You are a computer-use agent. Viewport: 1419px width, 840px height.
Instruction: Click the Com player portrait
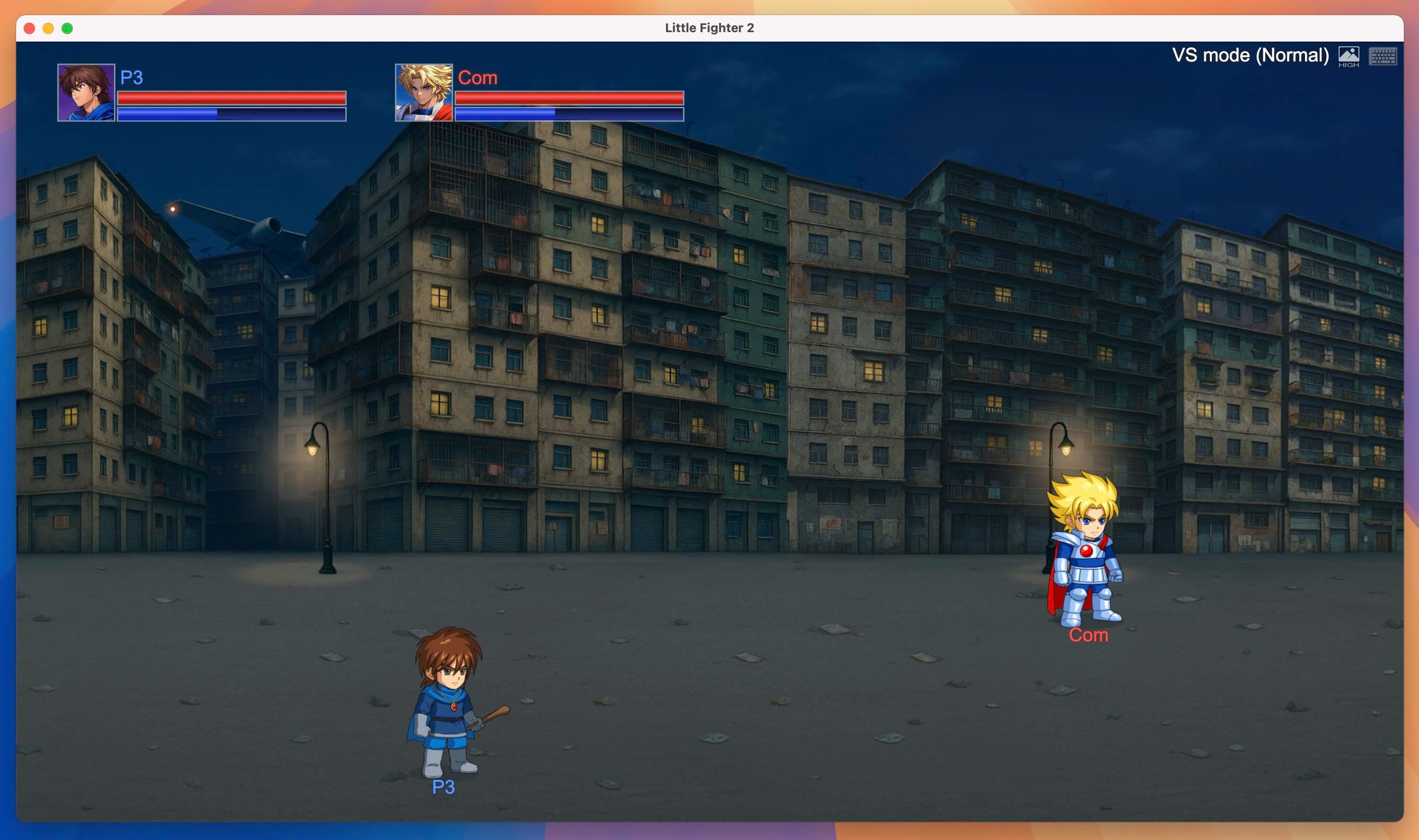click(x=424, y=92)
